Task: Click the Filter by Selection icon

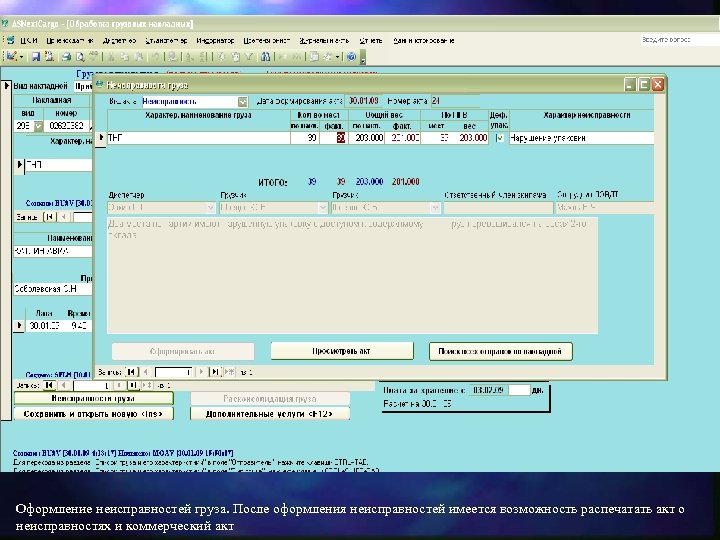Action: 221,56
